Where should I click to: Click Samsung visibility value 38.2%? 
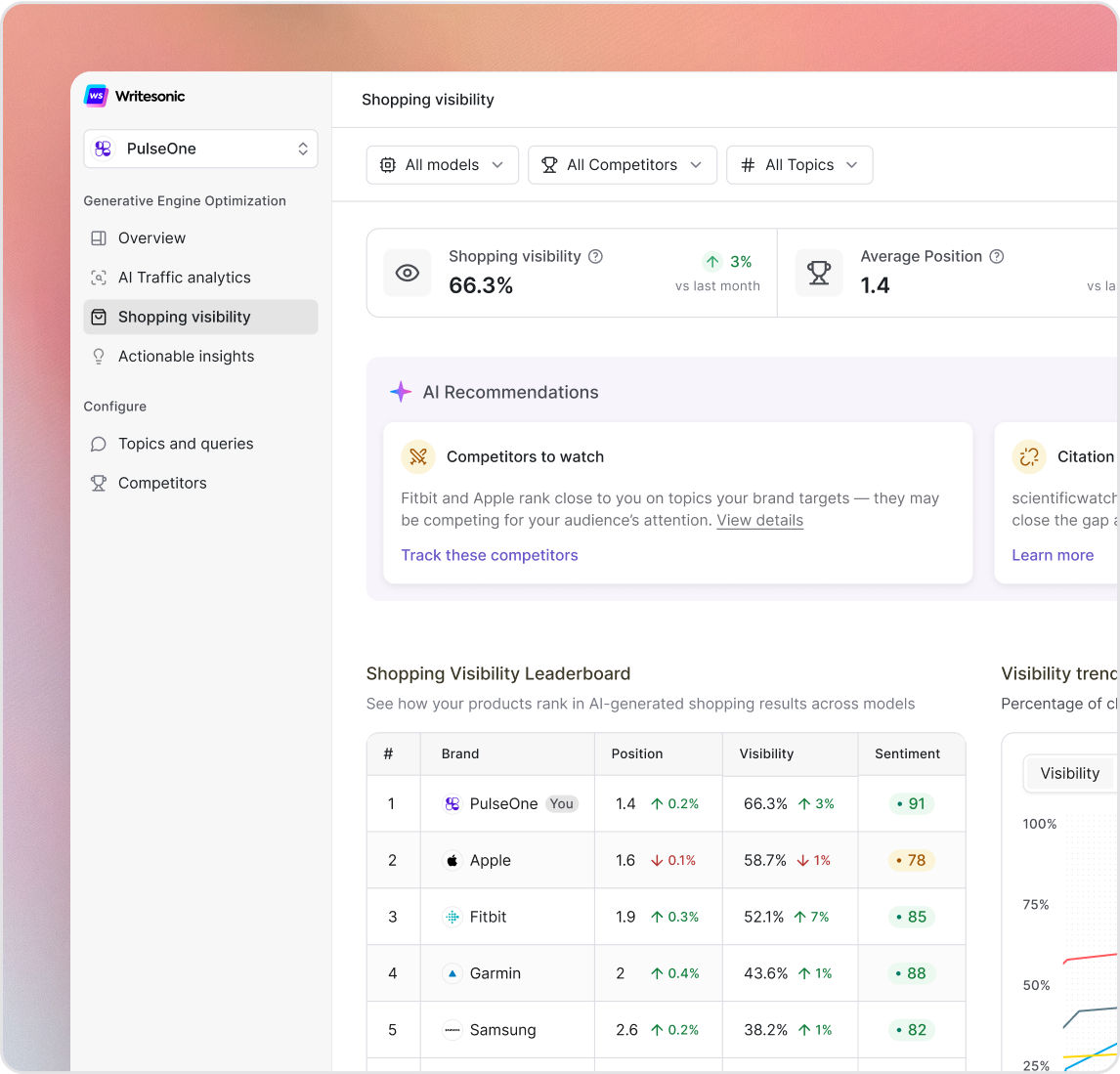pos(765,1030)
